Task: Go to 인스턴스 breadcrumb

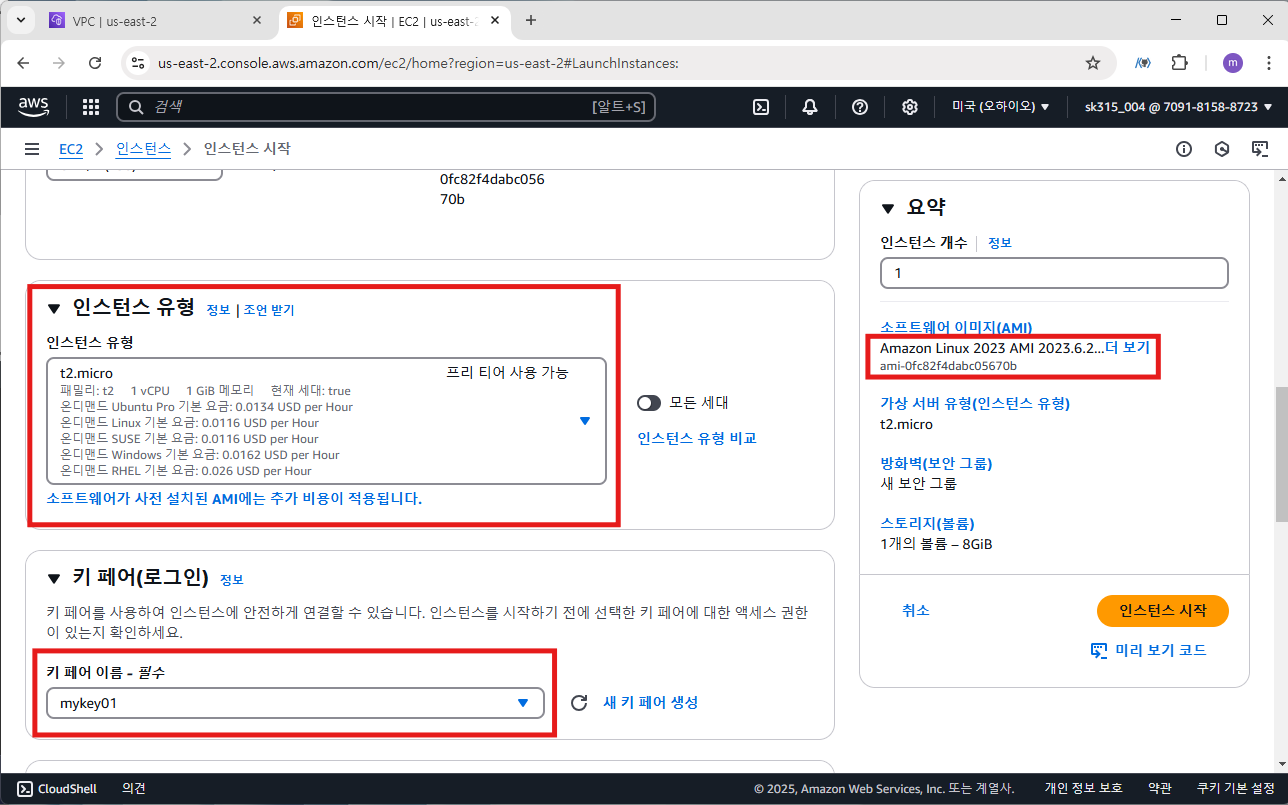Action: (143, 149)
